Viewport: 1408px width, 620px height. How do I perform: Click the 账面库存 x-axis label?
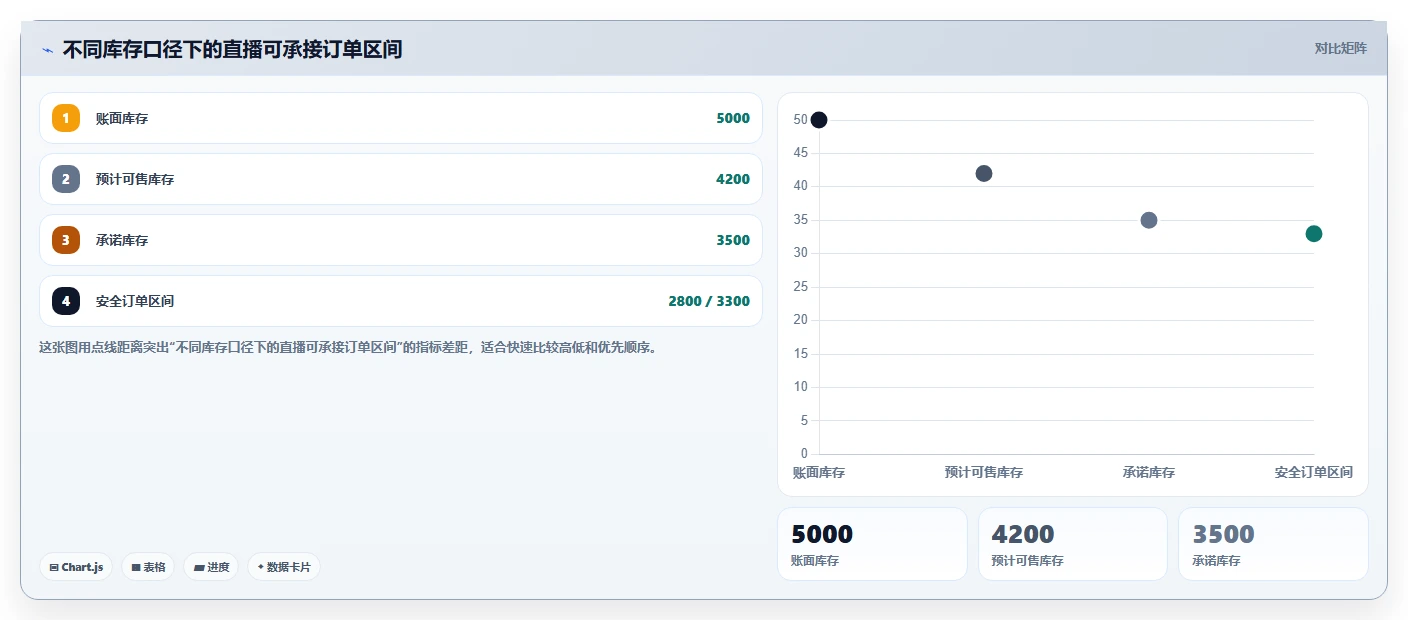tap(819, 472)
